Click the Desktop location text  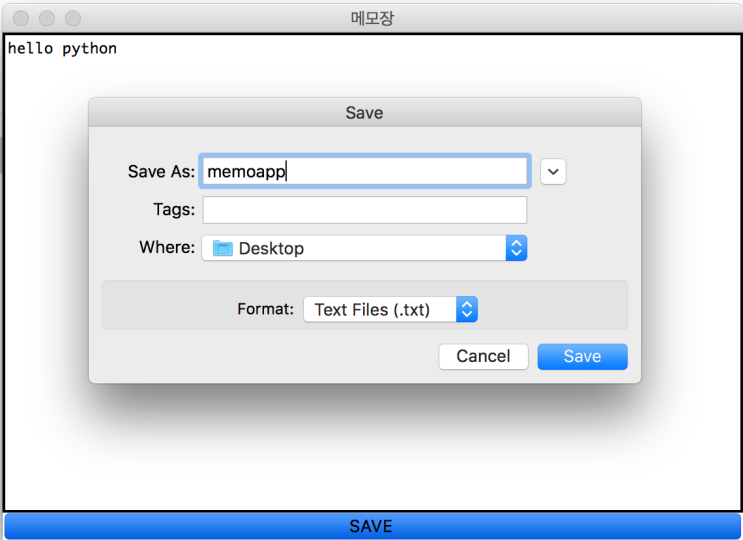(x=271, y=249)
